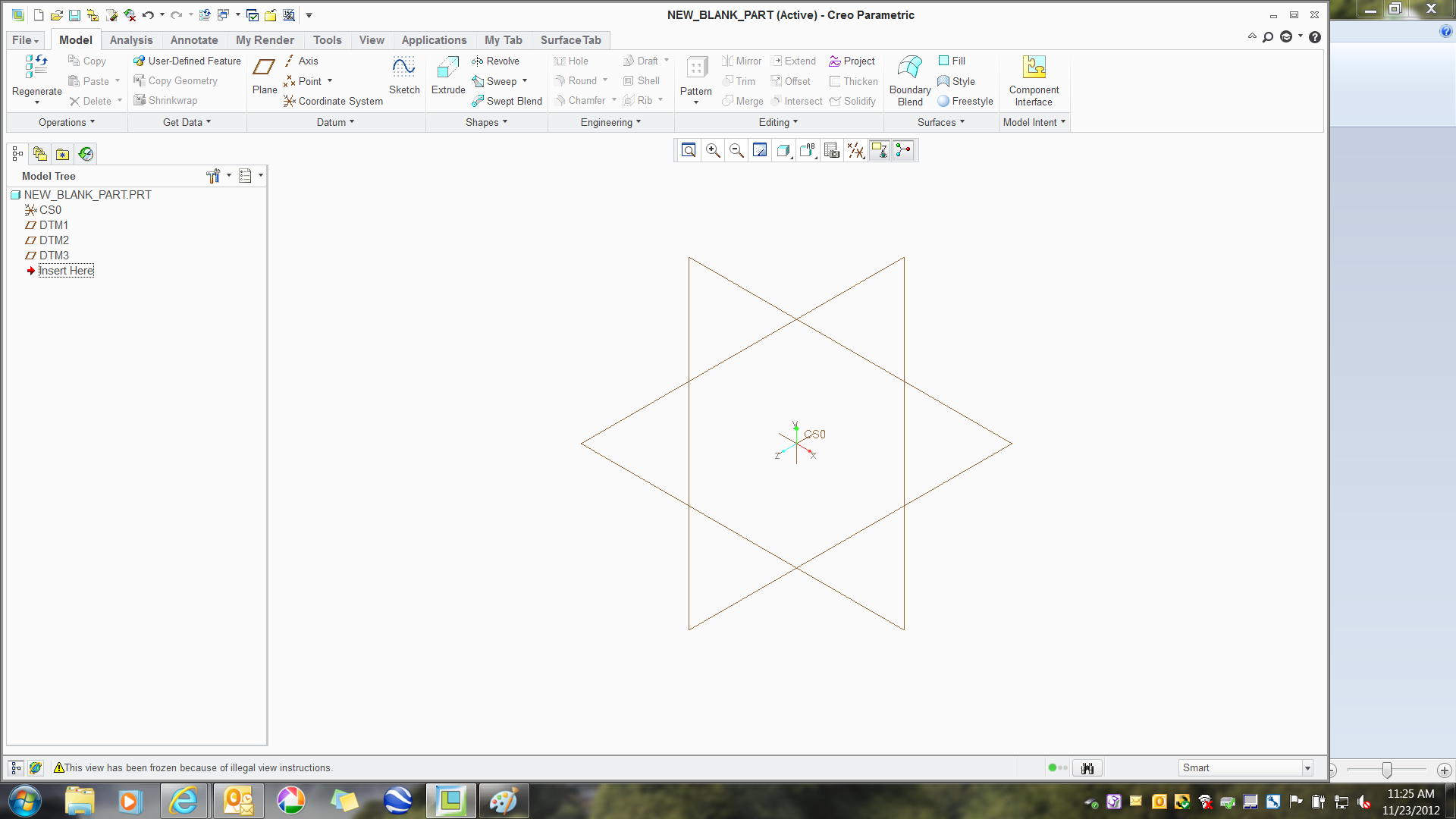The image size is (1456, 819).
Task: Open the Pattern tool
Action: [695, 79]
